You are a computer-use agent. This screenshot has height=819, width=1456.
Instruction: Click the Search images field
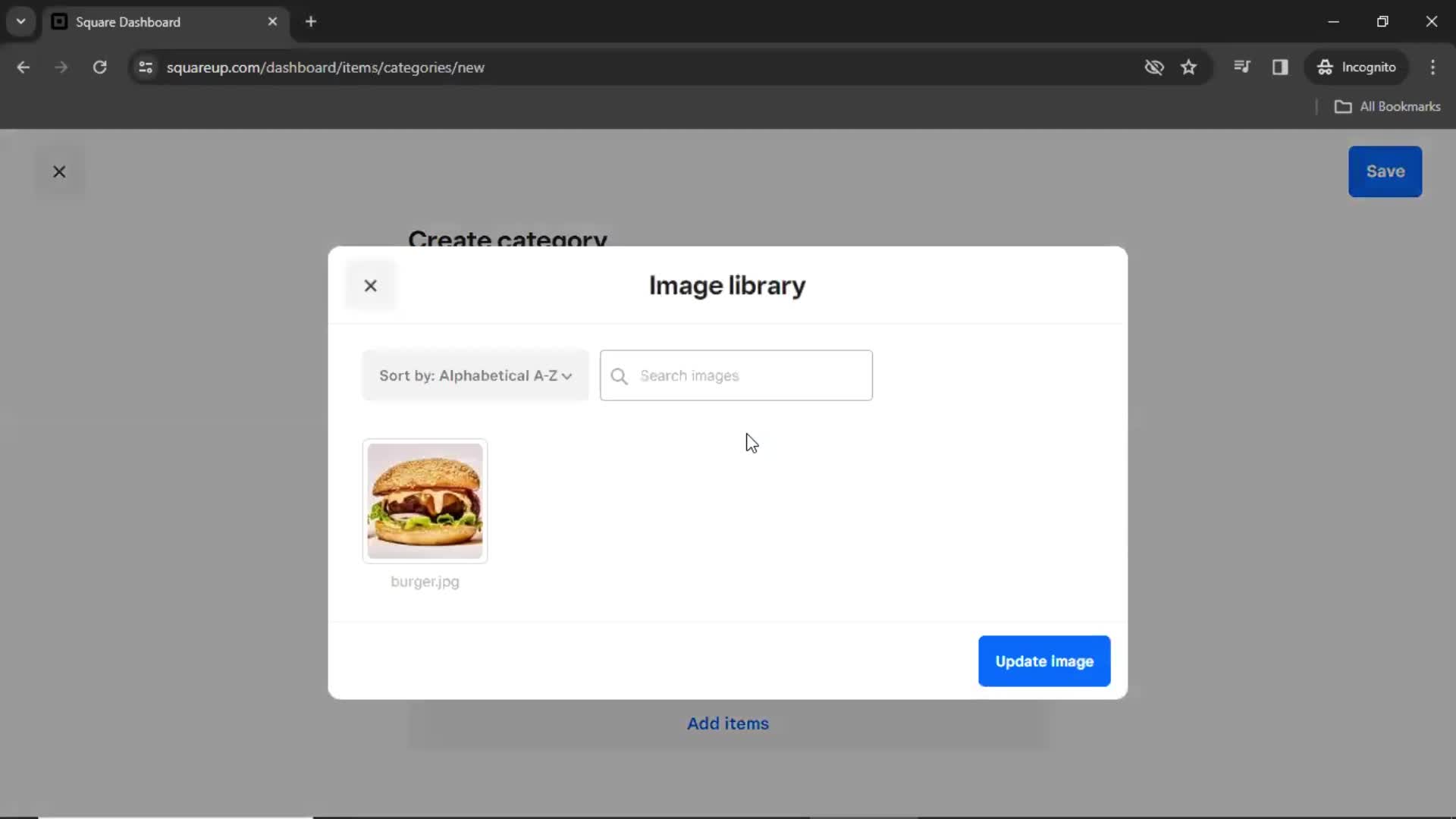(x=736, y=375)
